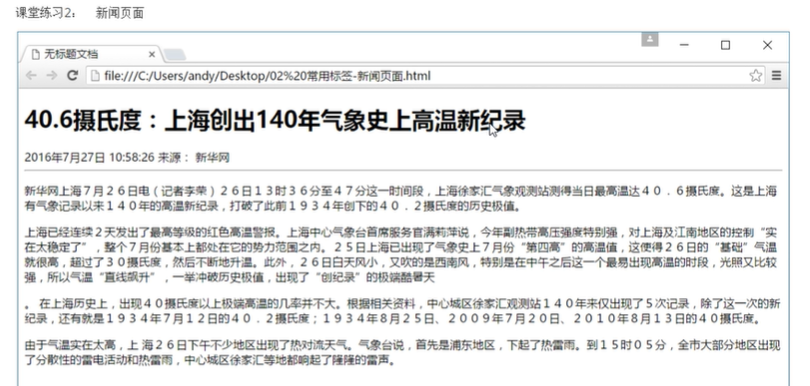The image size is (810, 386).
Task: Open the Chrome hamburger menu
Action: tap(776, 76)
